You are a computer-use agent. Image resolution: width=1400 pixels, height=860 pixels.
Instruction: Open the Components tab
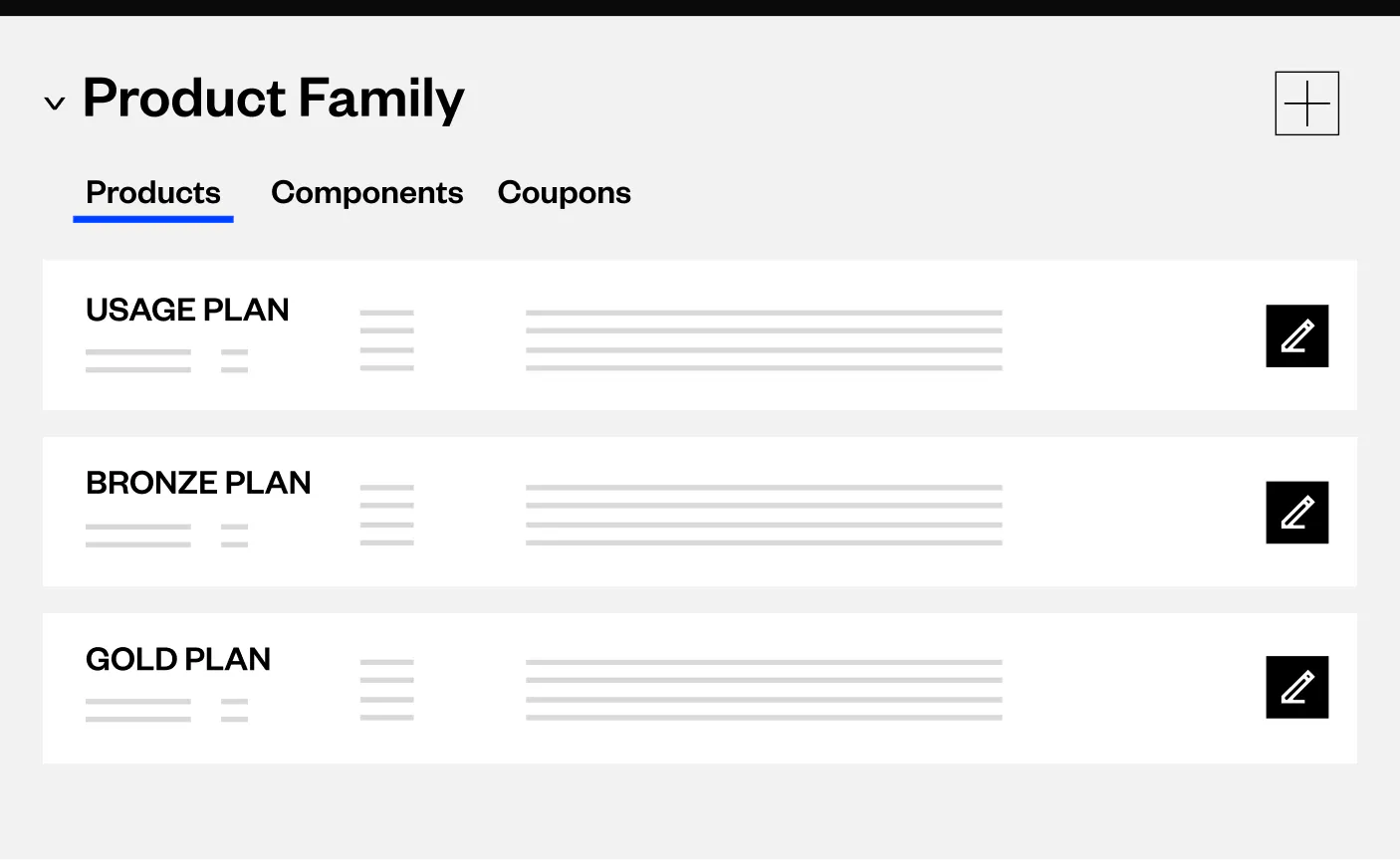click(366, 192)
